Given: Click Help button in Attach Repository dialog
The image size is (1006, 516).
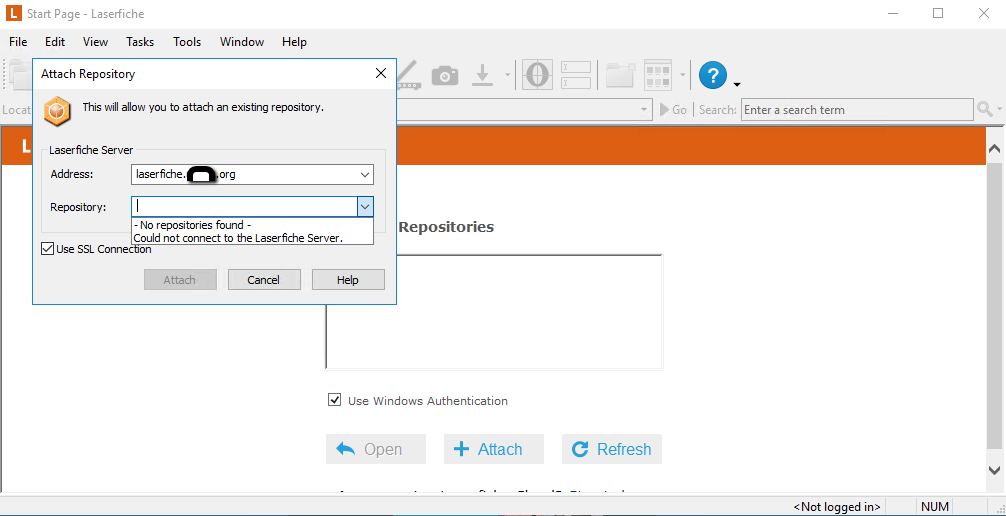Looking at the screenshot, I should click(348, 280).
